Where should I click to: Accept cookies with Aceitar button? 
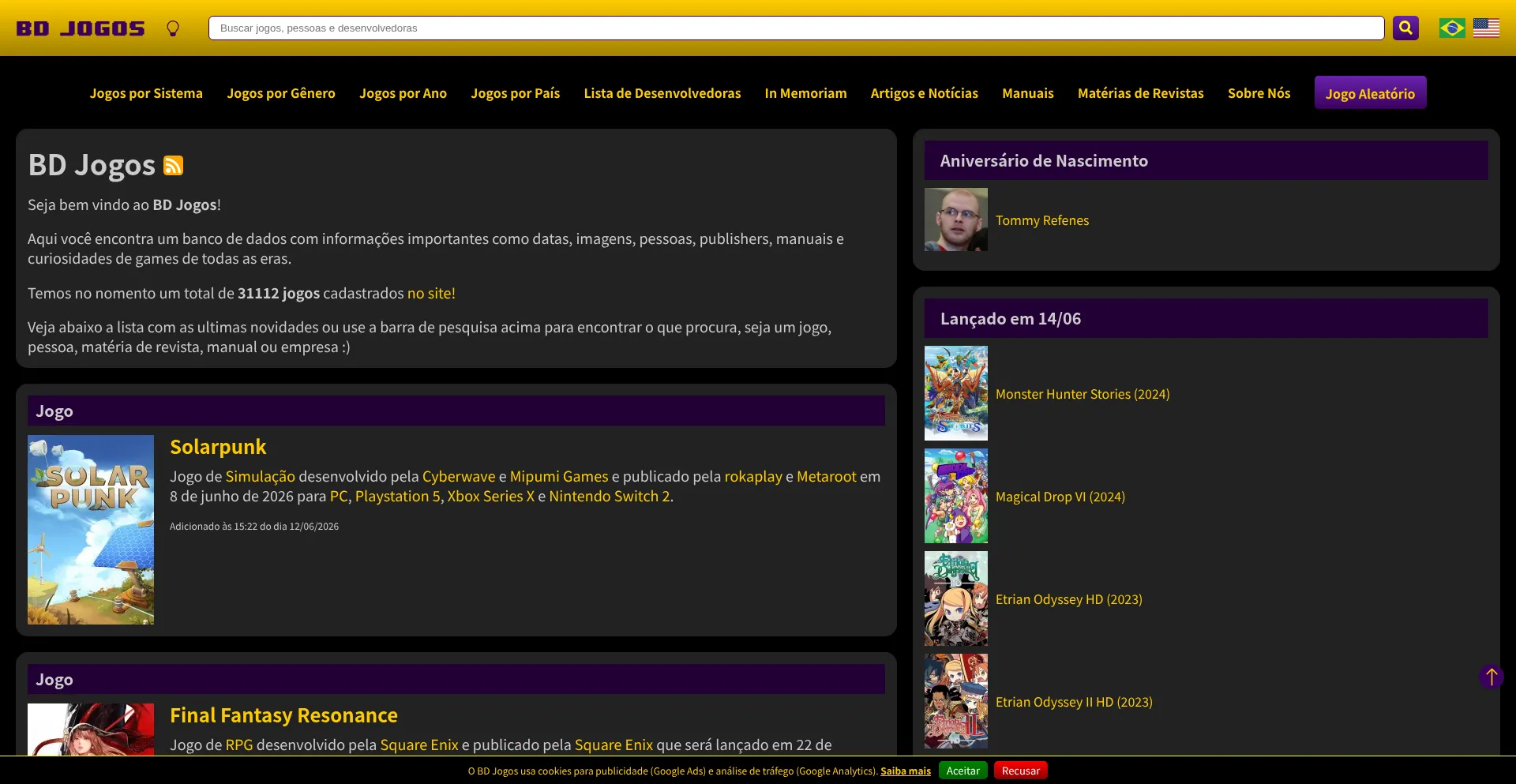tap(963, 771)
